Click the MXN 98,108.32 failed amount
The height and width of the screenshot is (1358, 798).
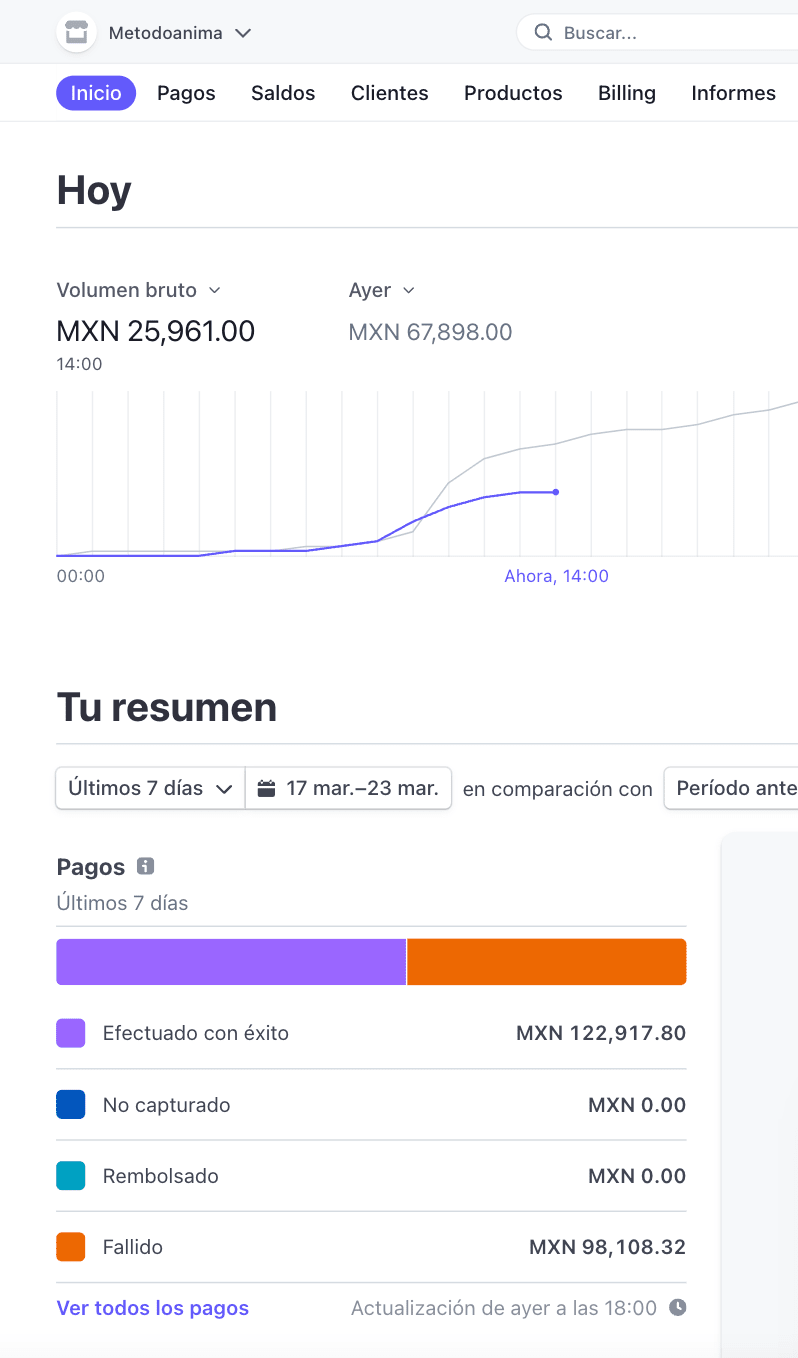(608, 1247)
